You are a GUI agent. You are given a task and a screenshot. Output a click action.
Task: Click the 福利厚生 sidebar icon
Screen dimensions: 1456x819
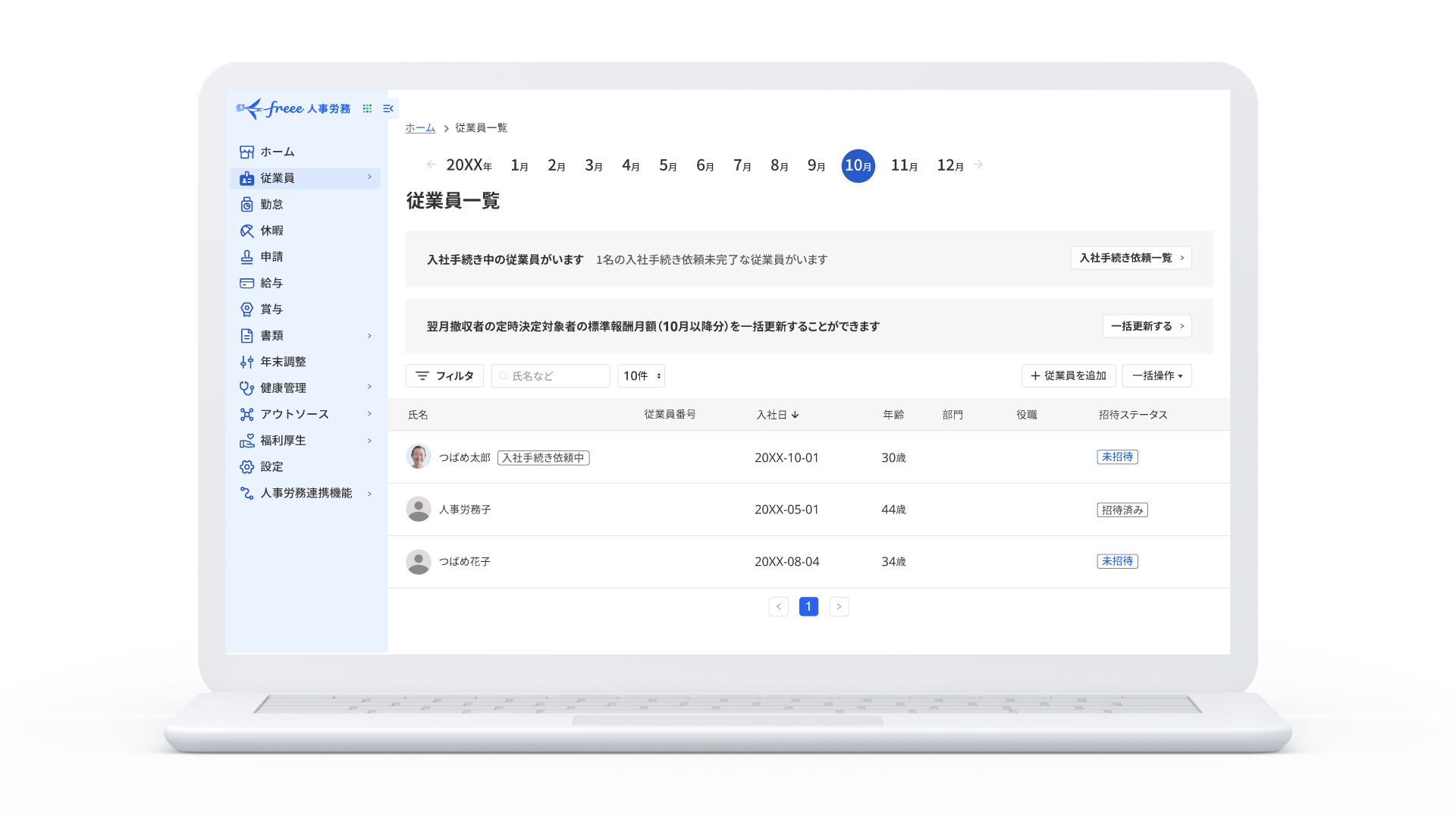[x=246, y=440]
